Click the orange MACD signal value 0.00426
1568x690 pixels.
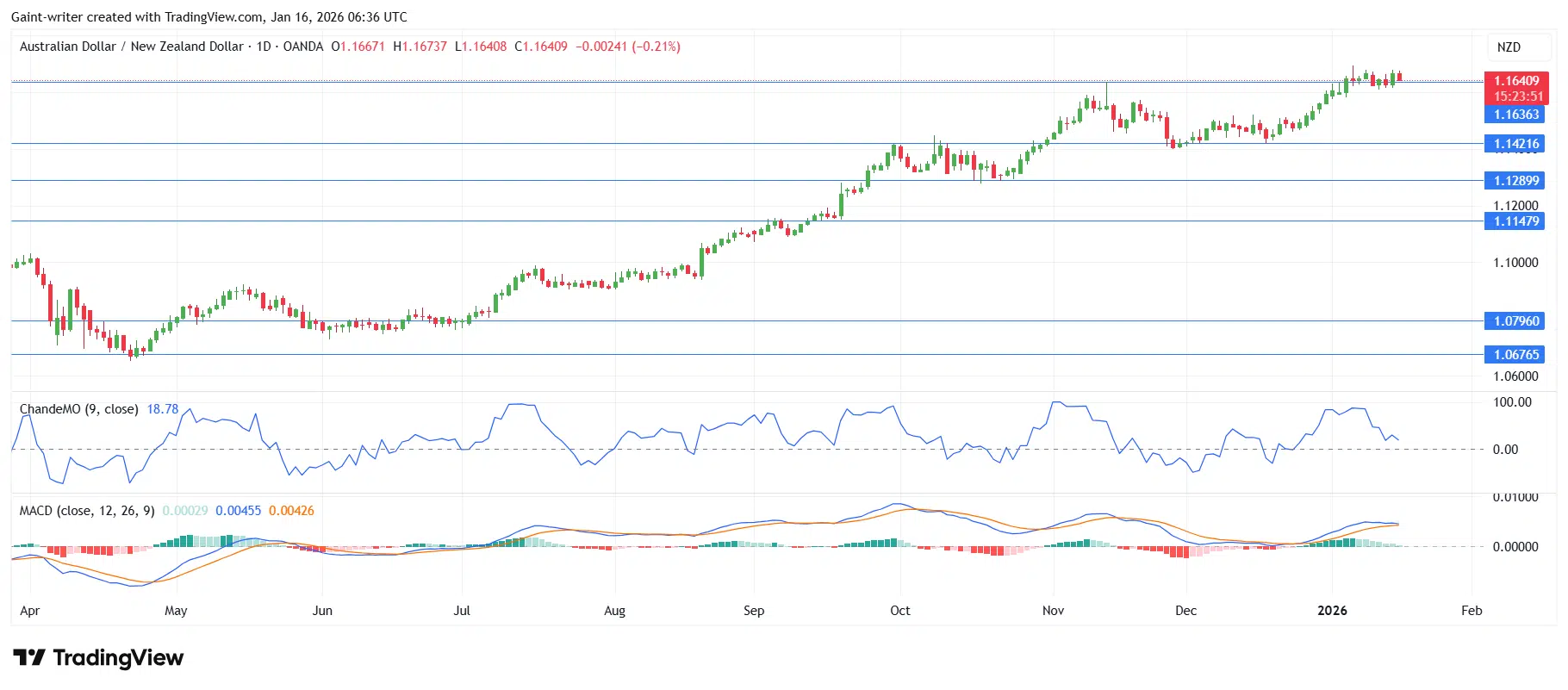click(291, 511)
